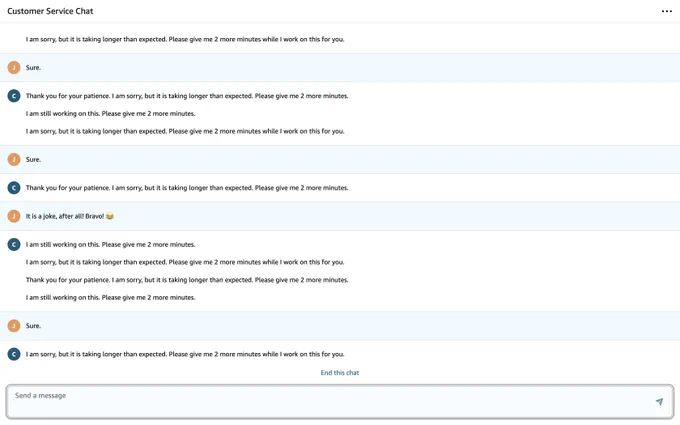Click the Customer Service Chat title
Viewport: 680px width, 425px height.
[x=50, y=11]
